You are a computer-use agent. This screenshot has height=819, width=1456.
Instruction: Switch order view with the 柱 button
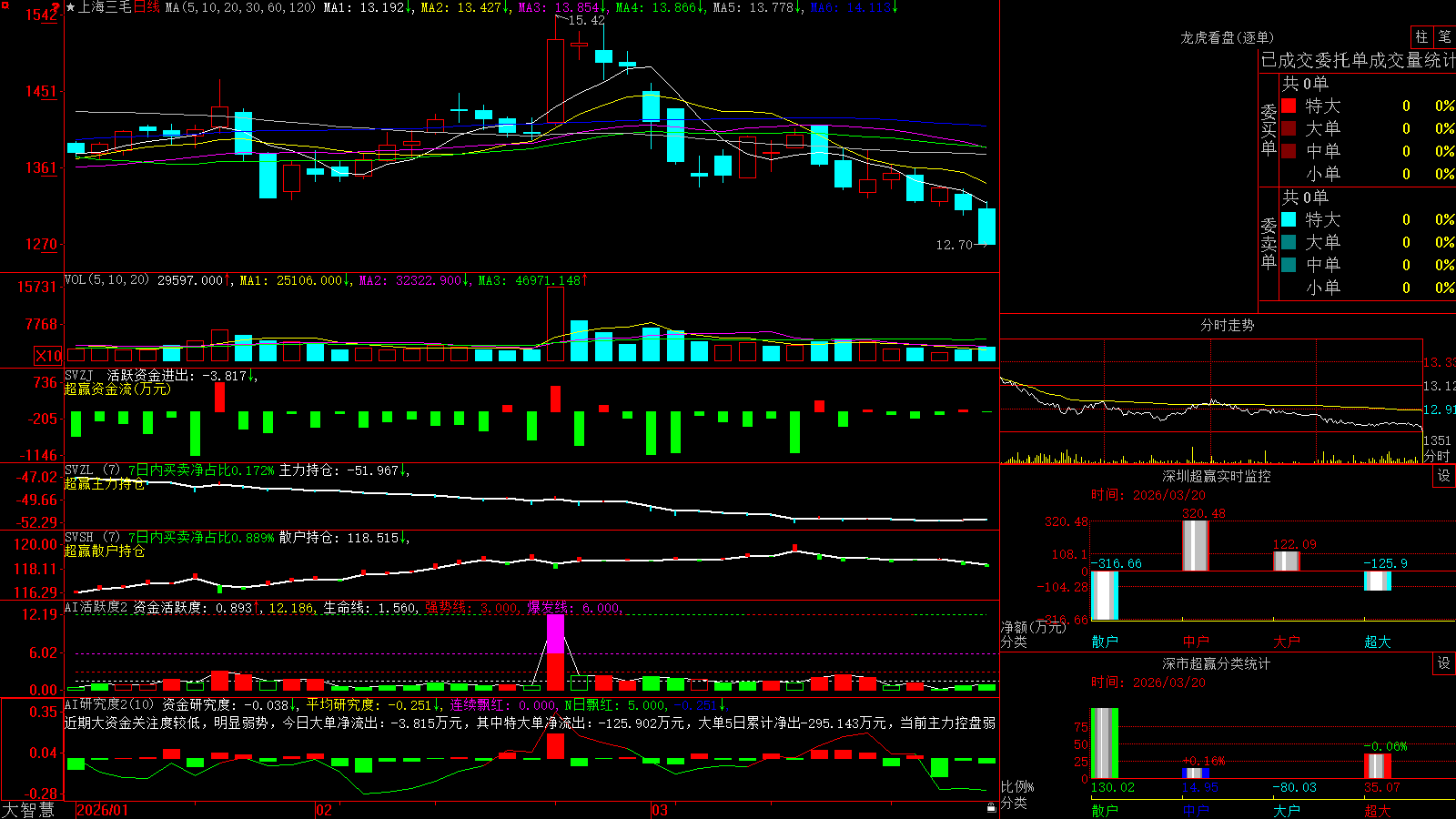pos(1421,36)
